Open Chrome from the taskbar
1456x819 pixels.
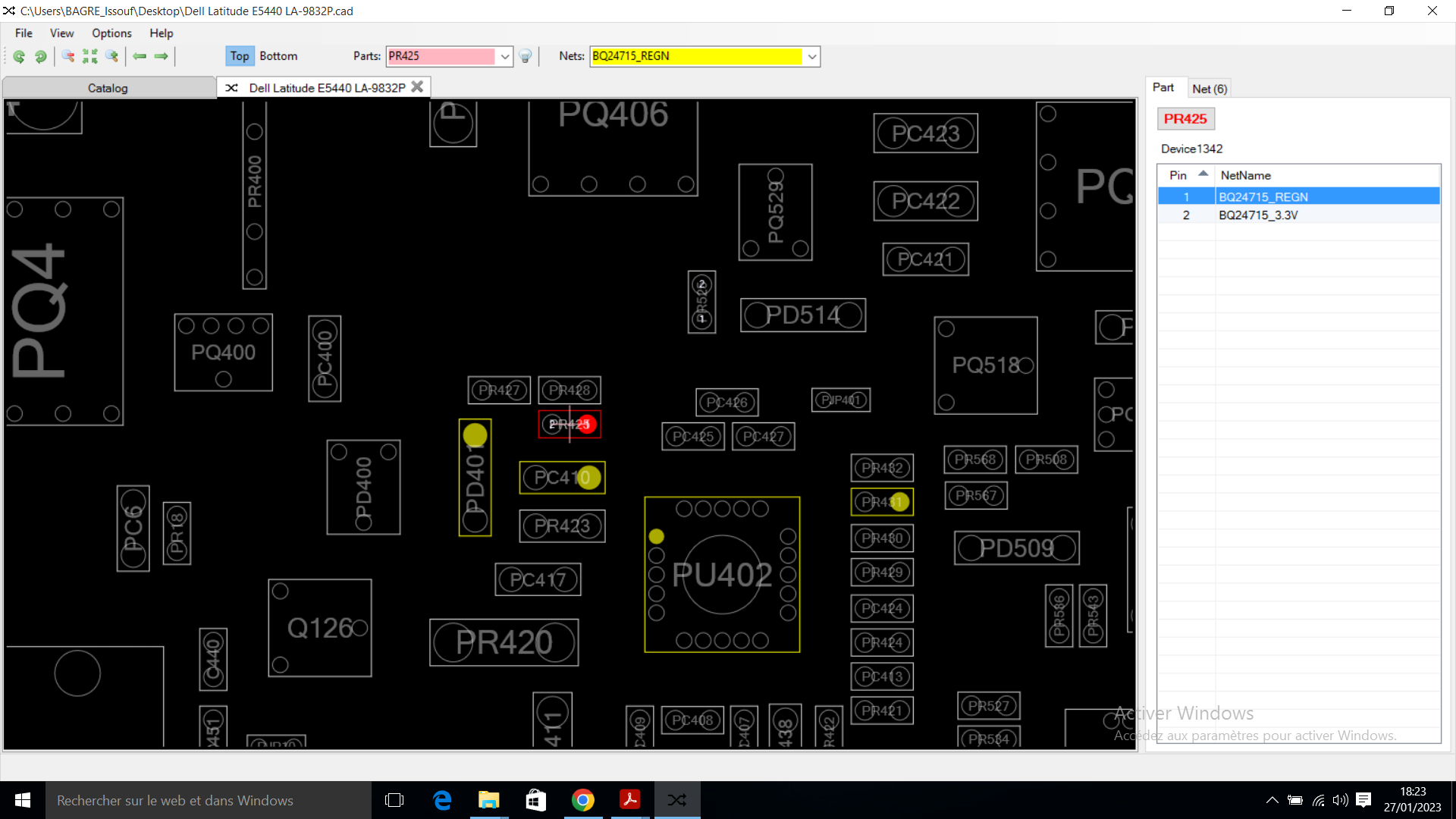pos(582,800)
